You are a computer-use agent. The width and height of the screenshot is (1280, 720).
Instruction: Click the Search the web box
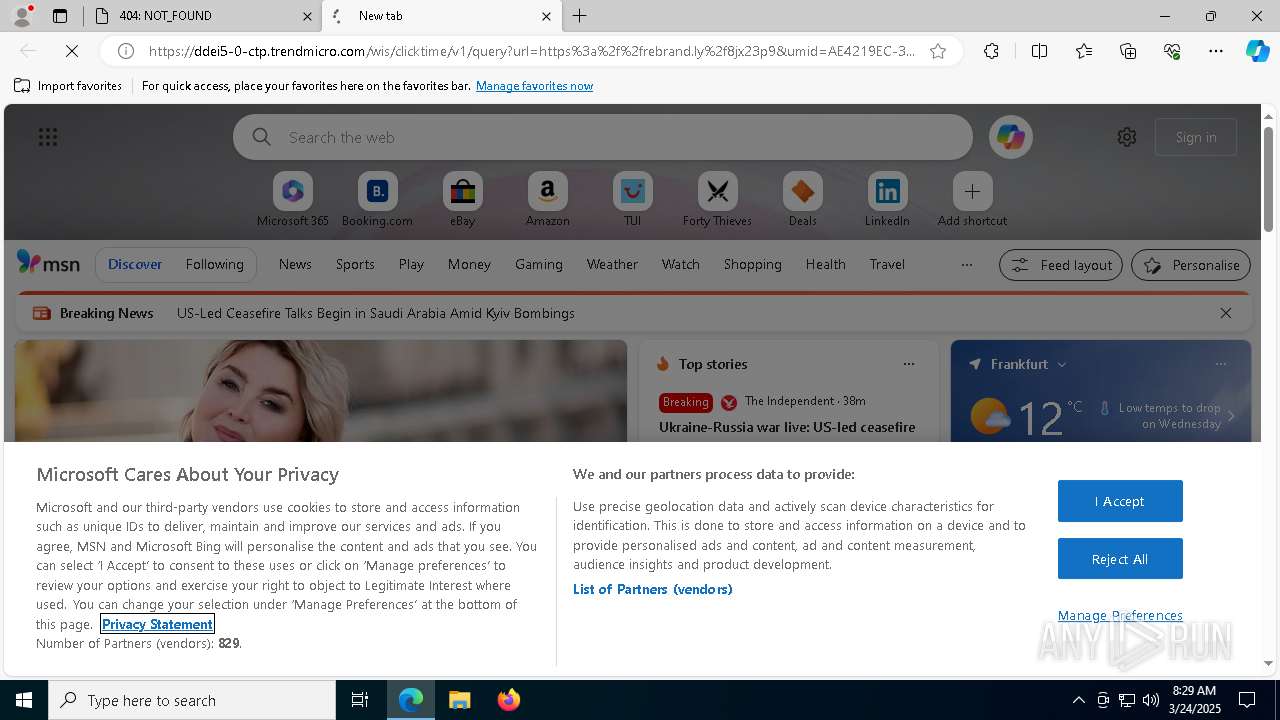(x=603, y=137)
